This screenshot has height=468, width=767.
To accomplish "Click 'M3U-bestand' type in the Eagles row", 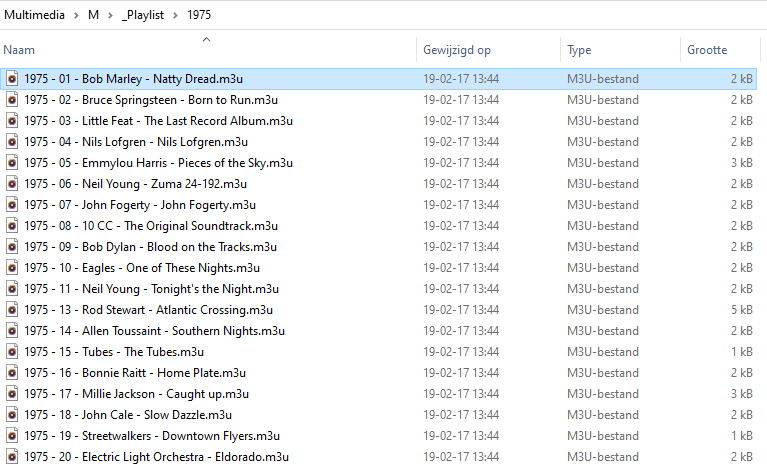I will [x=603, y=268].
